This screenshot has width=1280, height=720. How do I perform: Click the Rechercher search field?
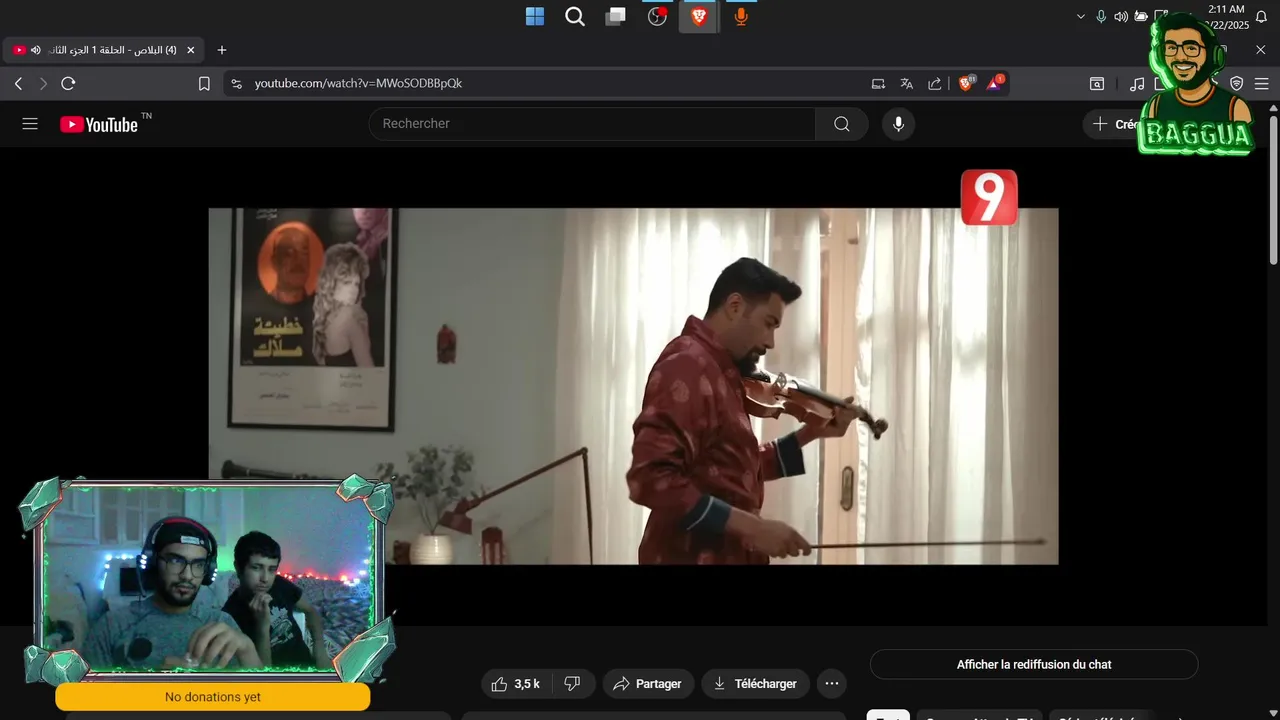tap(592, 124)
